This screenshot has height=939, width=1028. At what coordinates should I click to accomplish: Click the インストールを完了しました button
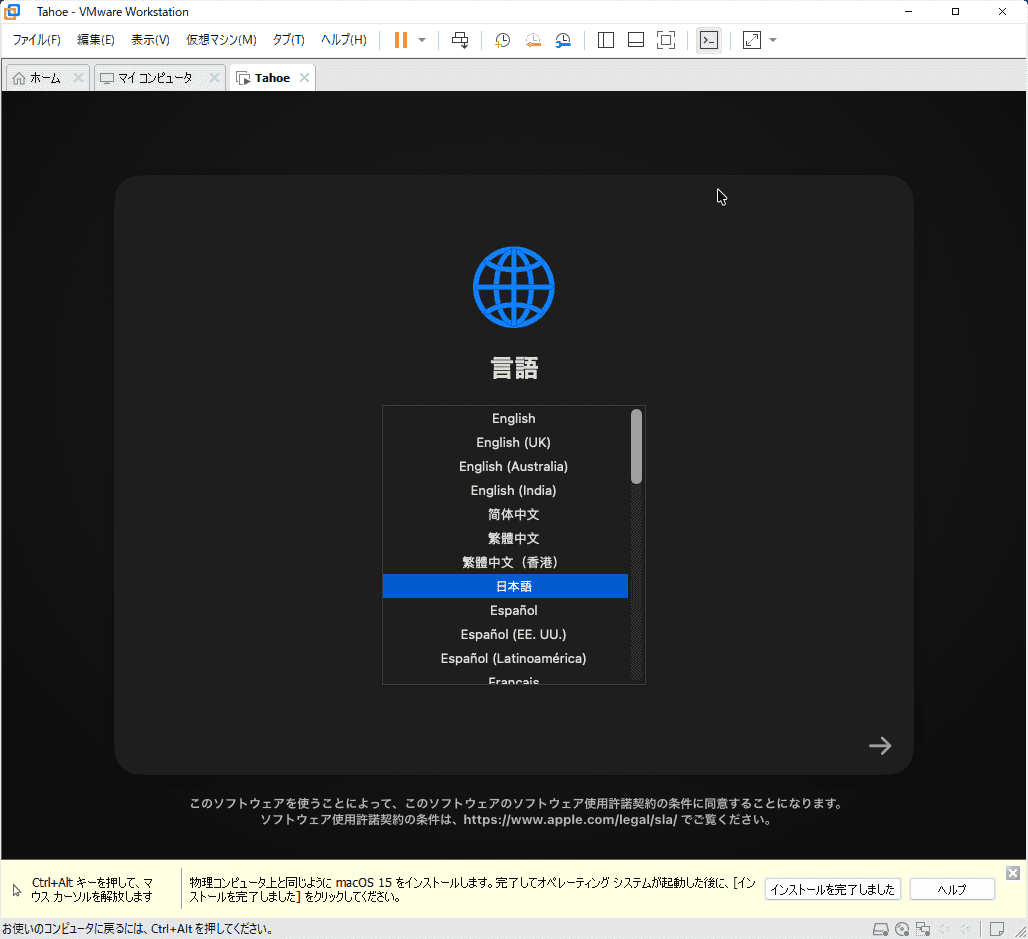point(832,889)
